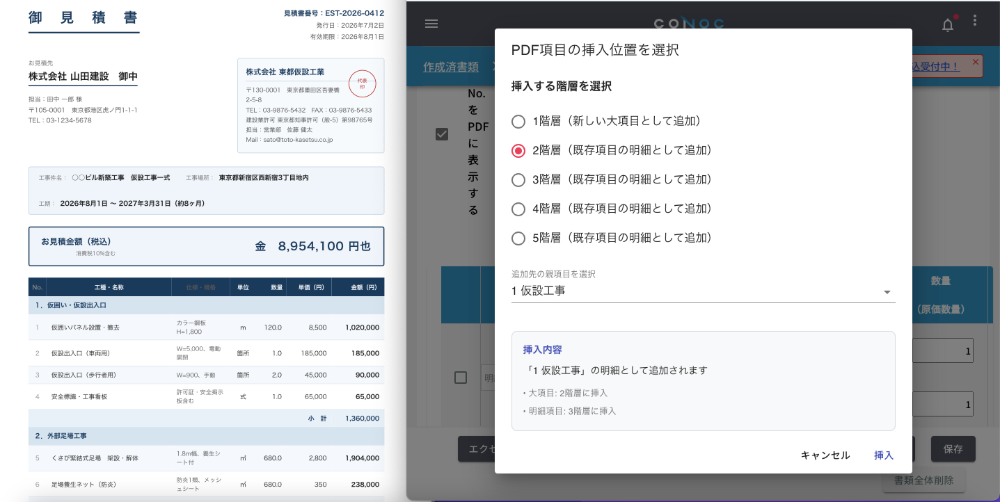Viewport: 1000px width, 502px height.
Task: Click the キャンセル button
Action: point(825,455)
